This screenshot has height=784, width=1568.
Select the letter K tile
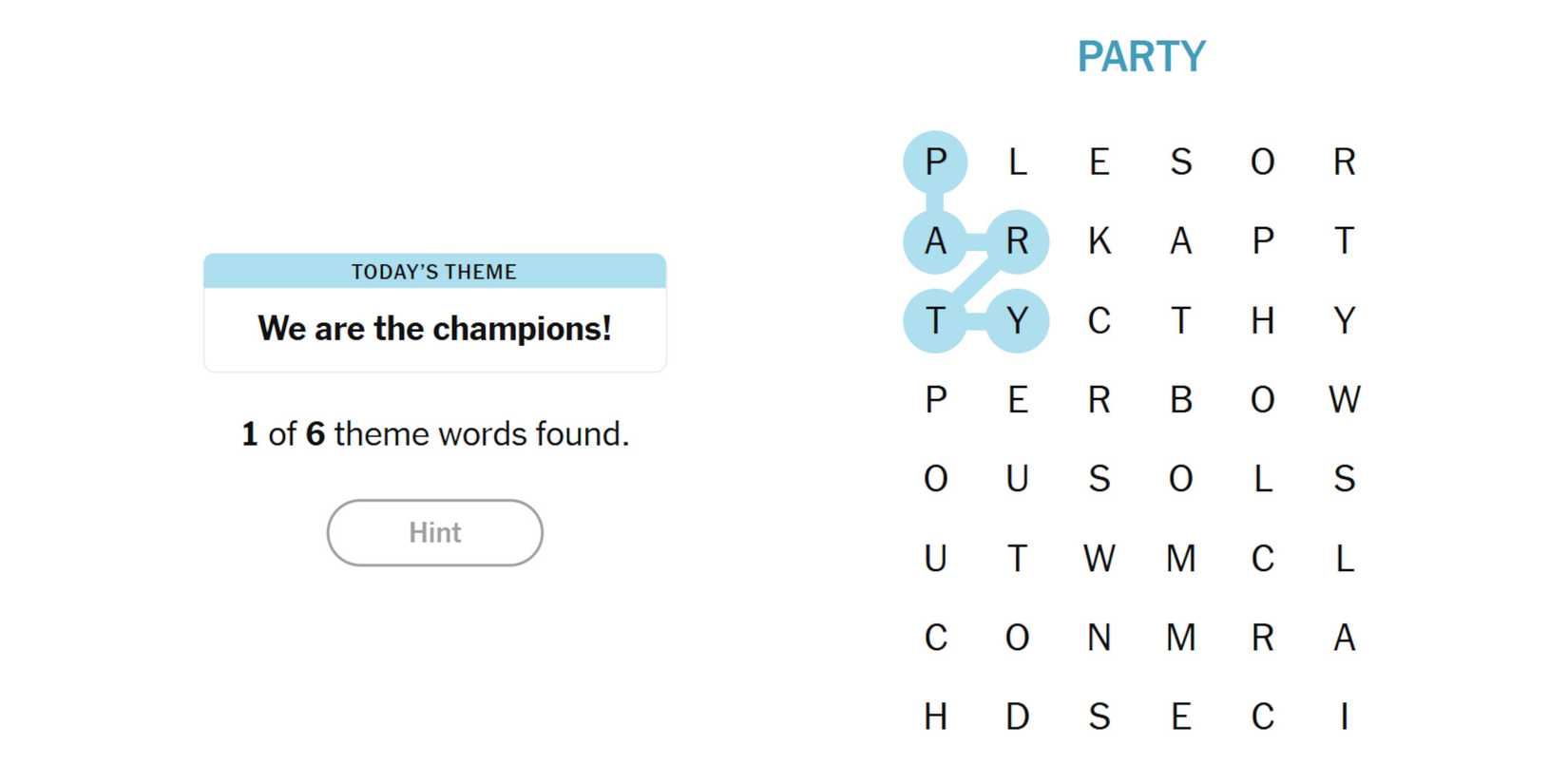(x=1099, y=241)
